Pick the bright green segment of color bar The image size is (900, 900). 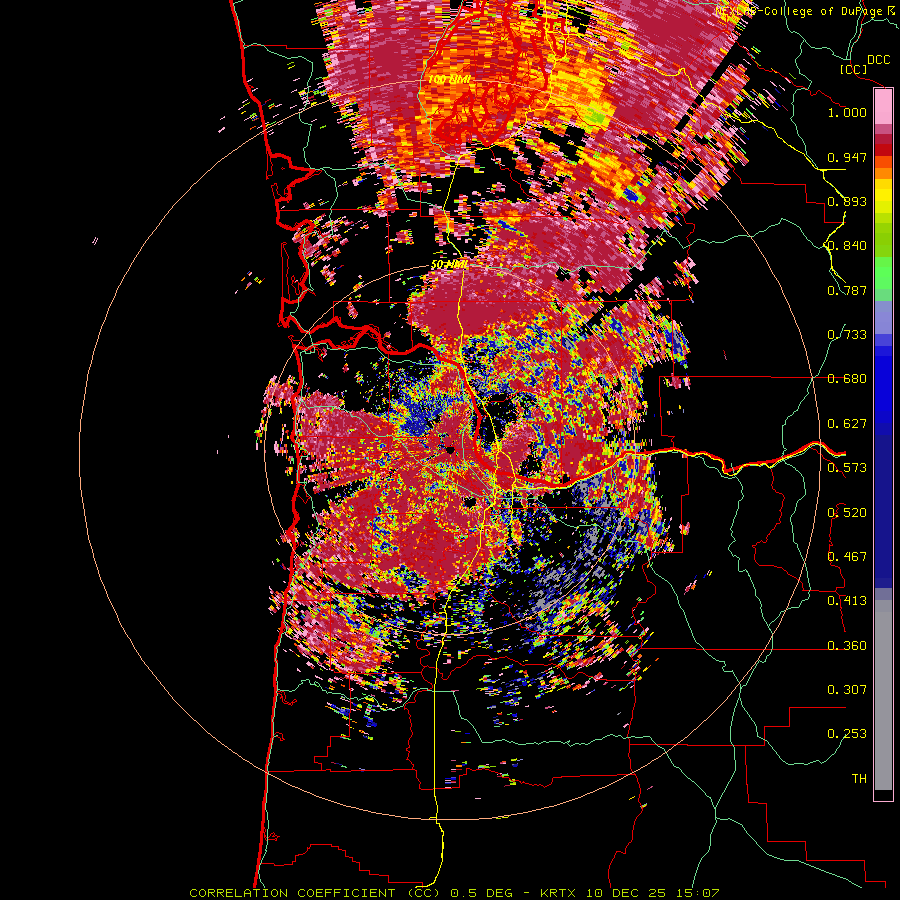[883, 273]
